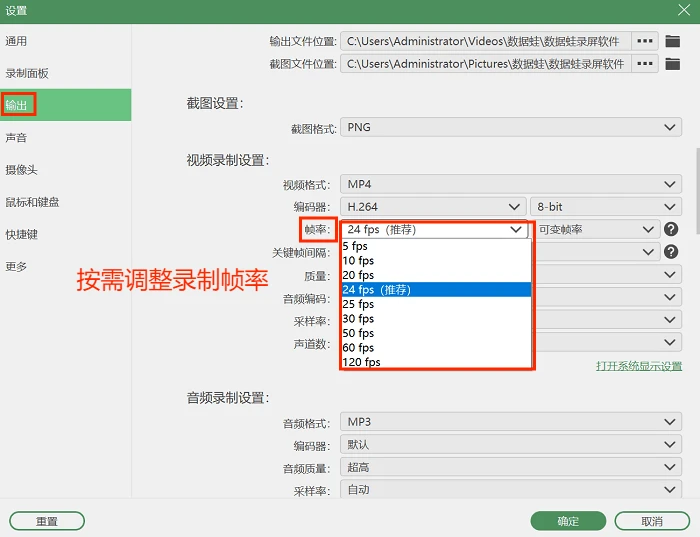Open the MP4 video format dropdown
The height and width of the screenshot is (537, 700).
511,184
